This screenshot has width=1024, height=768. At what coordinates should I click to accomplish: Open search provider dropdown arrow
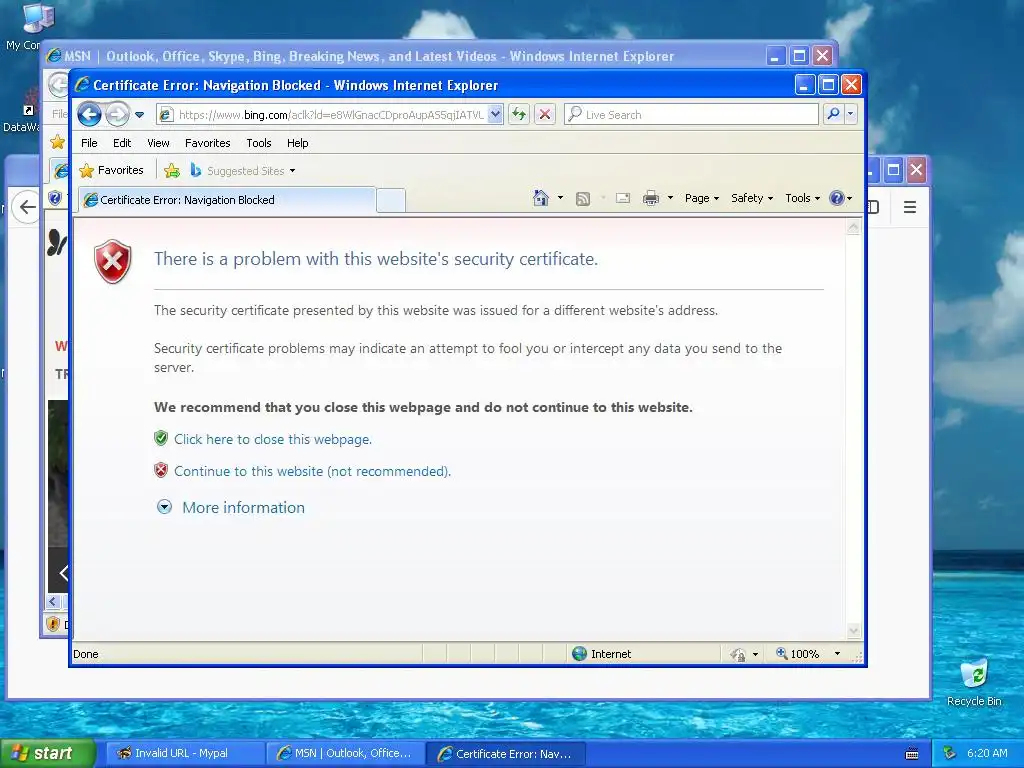(x=850, y=114)
